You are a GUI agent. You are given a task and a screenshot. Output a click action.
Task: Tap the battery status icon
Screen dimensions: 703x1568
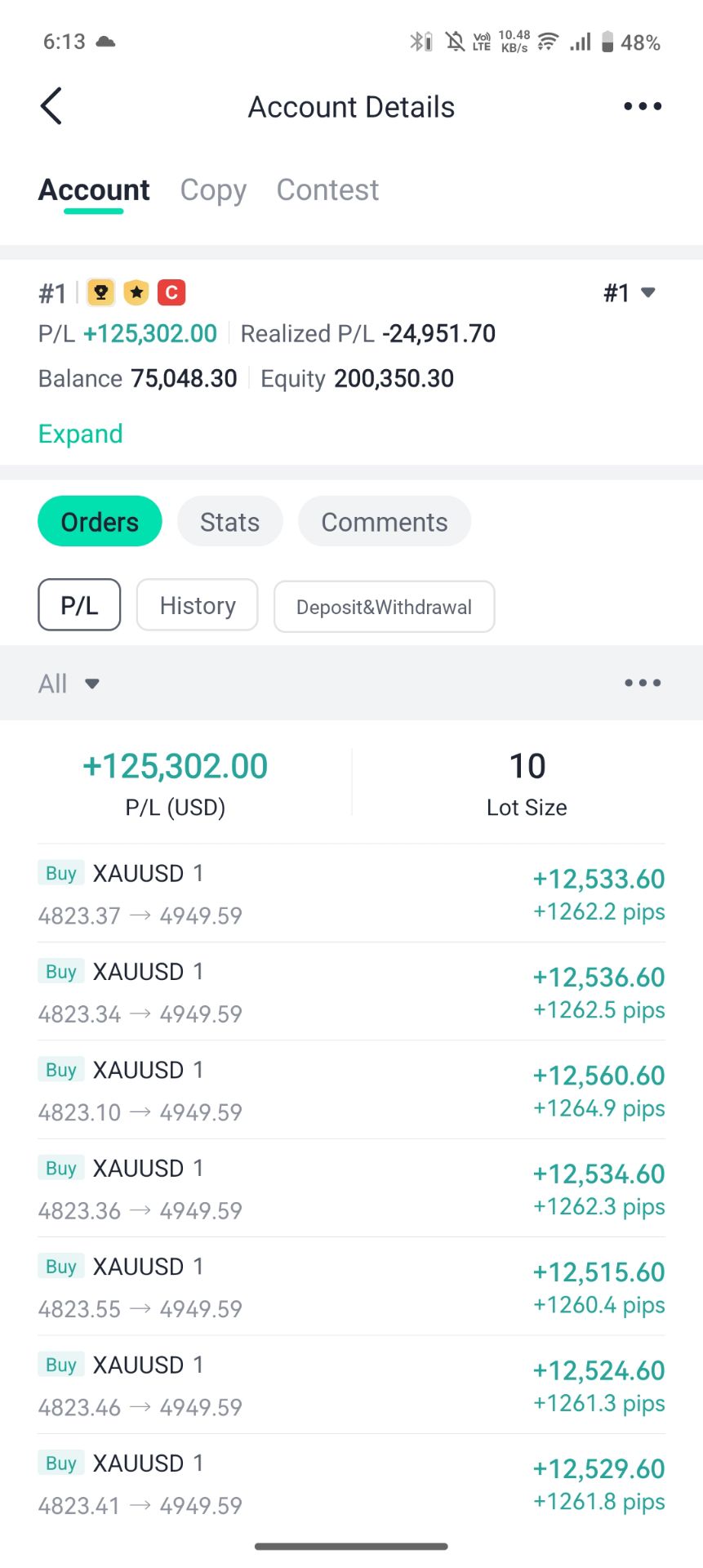[607, 42]
